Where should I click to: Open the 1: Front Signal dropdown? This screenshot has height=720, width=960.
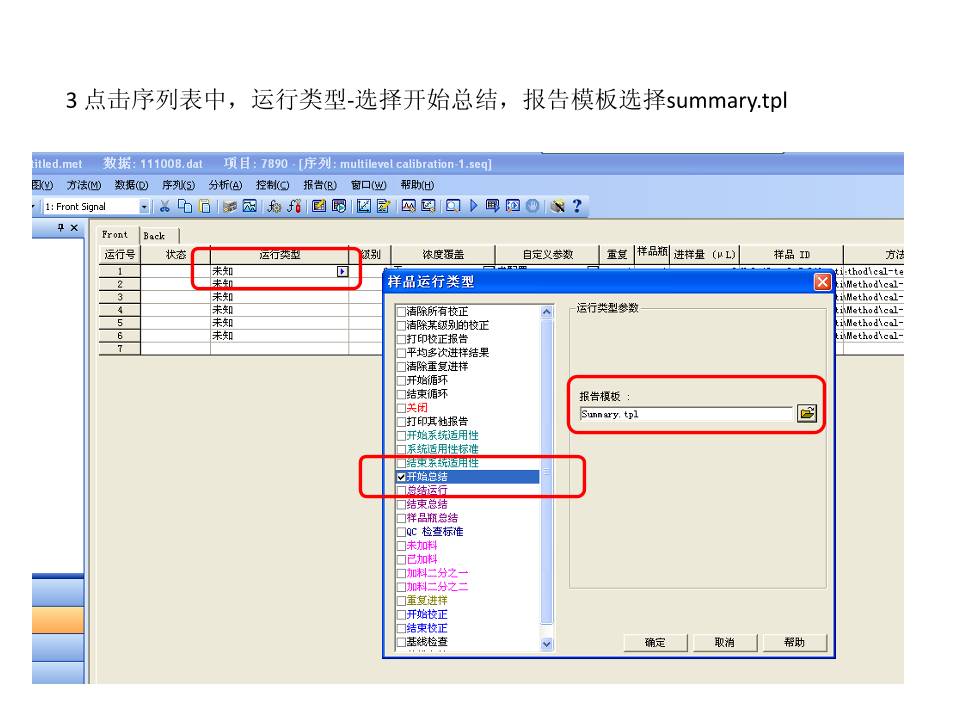(x=145, y=207)
